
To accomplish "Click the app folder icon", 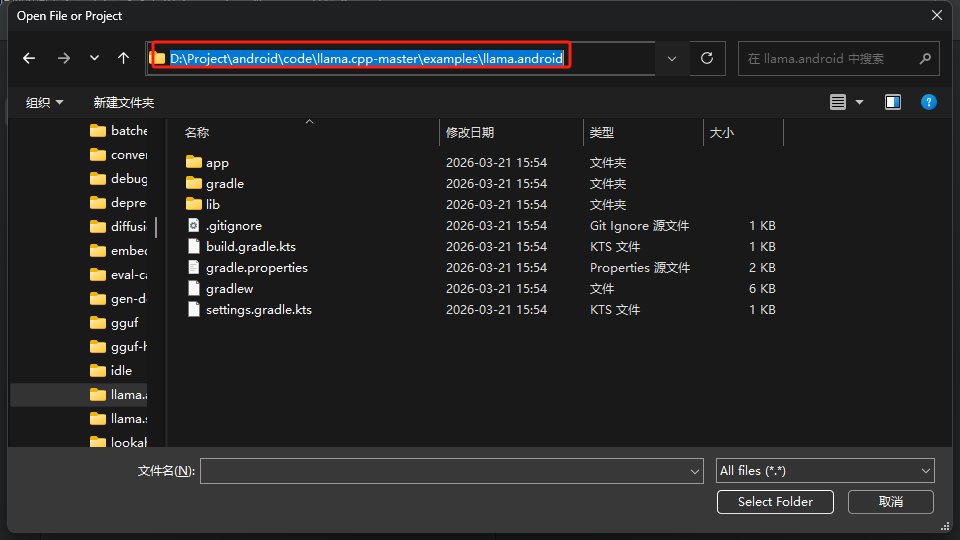I will tap(193, 162).
